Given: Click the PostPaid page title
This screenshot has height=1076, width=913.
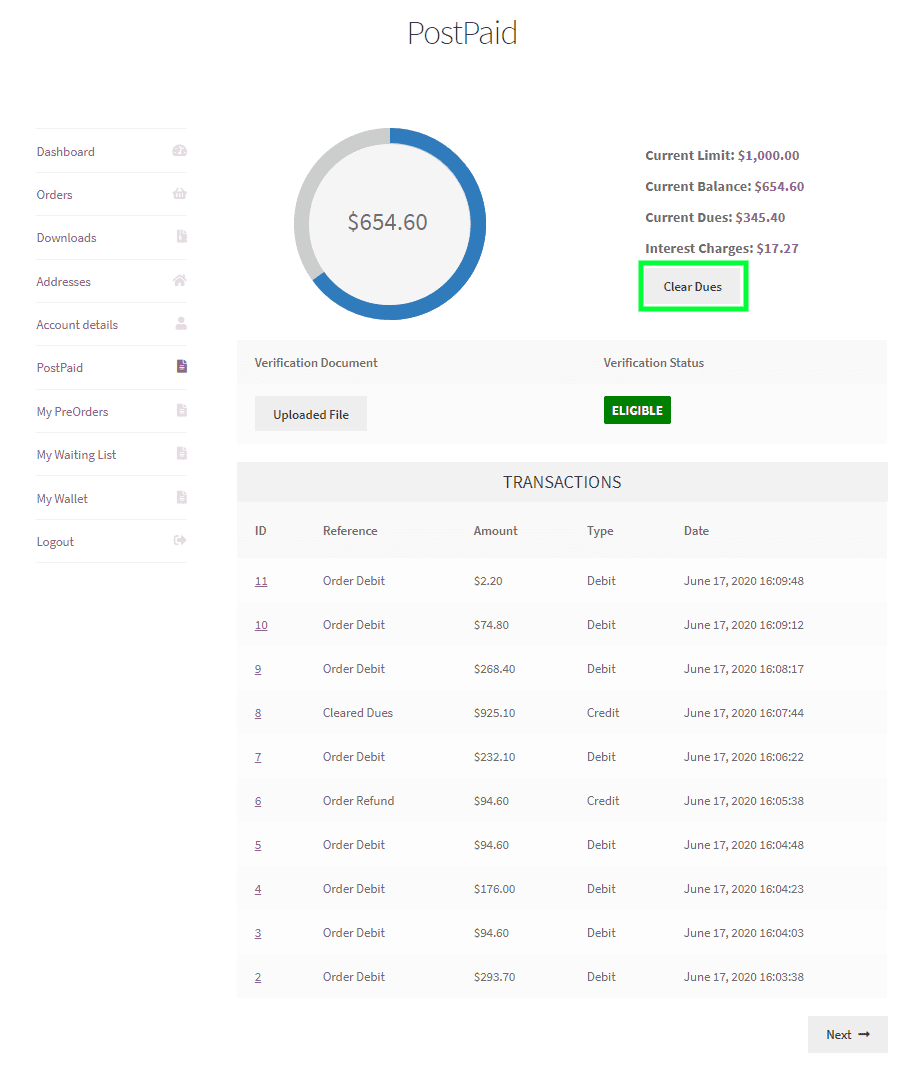Looking at the screenshot, I should pos(462,33).
